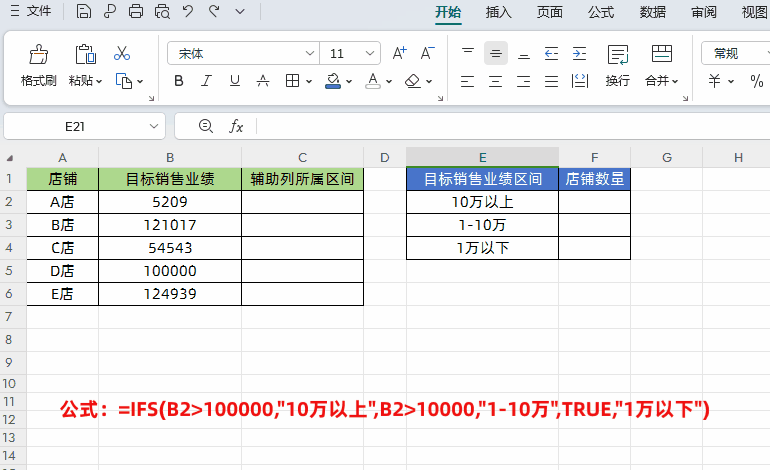Expand quick access toolbar chevron
770x470 pixels.
pos(240,11)
